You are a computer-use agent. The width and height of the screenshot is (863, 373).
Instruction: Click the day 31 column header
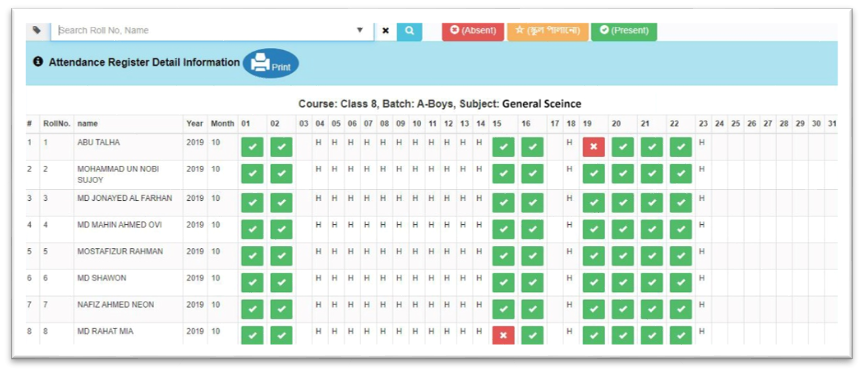[x=832, y=124]
